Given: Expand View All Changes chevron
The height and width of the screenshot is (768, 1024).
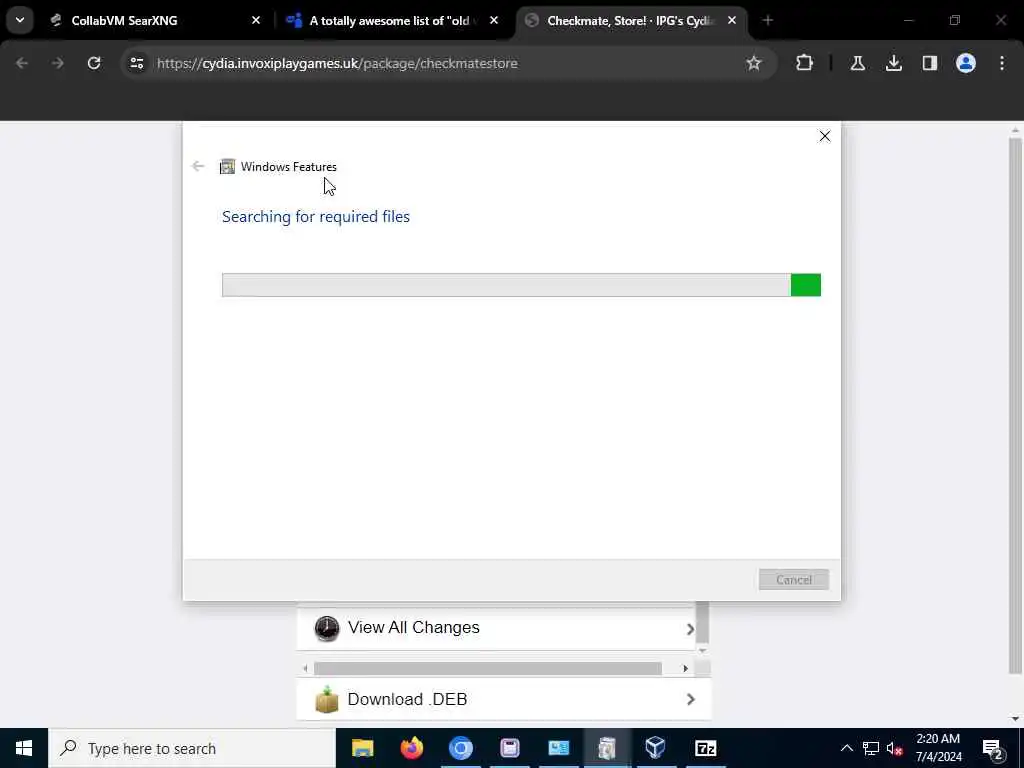Looking at the screenshot, I should tap(690, 629).
